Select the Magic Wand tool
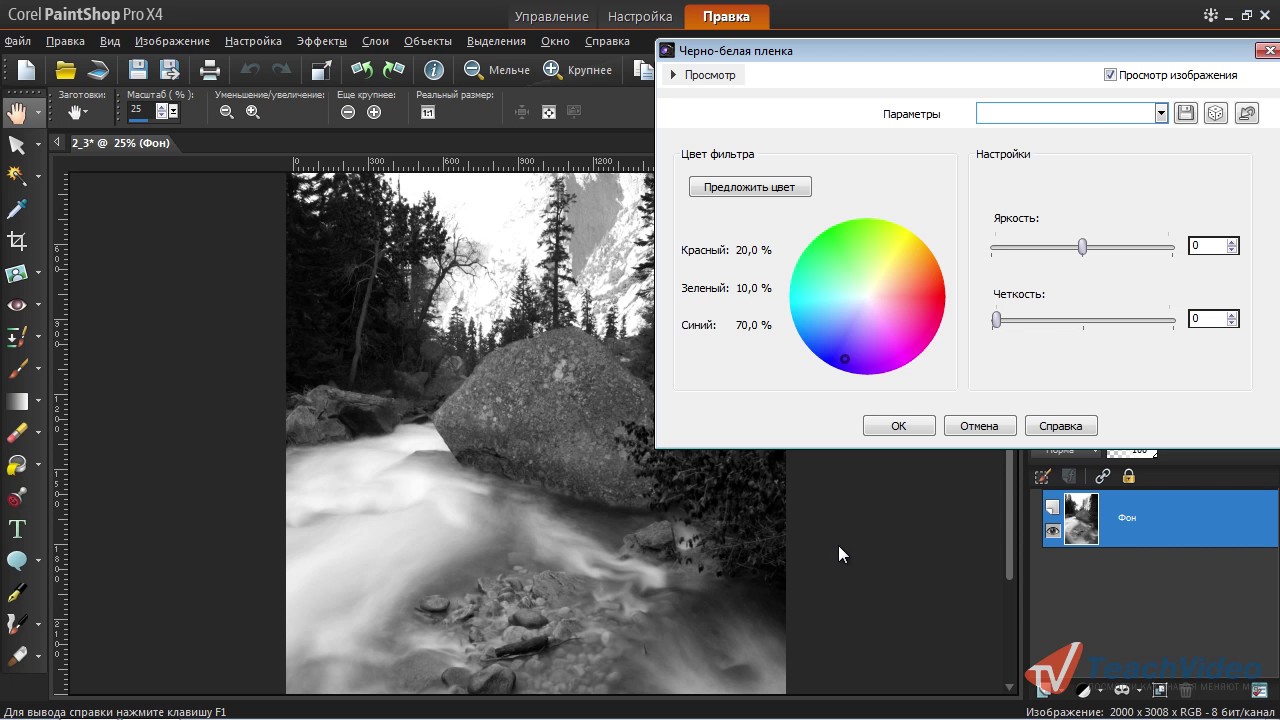This screenshot has width=1280, height=720. [x=16, y=176]
